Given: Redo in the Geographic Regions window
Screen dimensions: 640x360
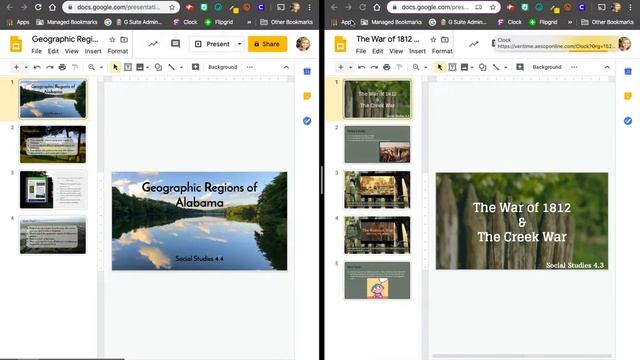Looking at the screenshot, I should coord(50,67).
